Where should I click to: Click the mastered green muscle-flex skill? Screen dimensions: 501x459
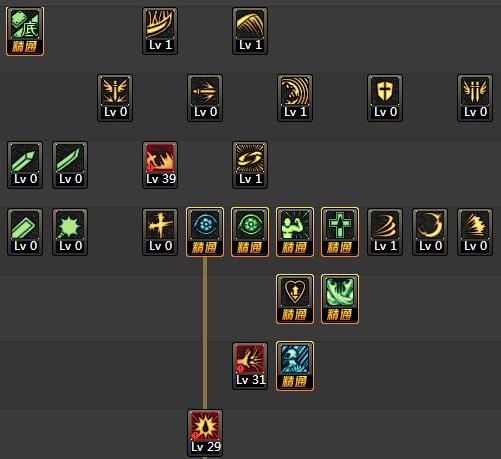tap(295, 232)
